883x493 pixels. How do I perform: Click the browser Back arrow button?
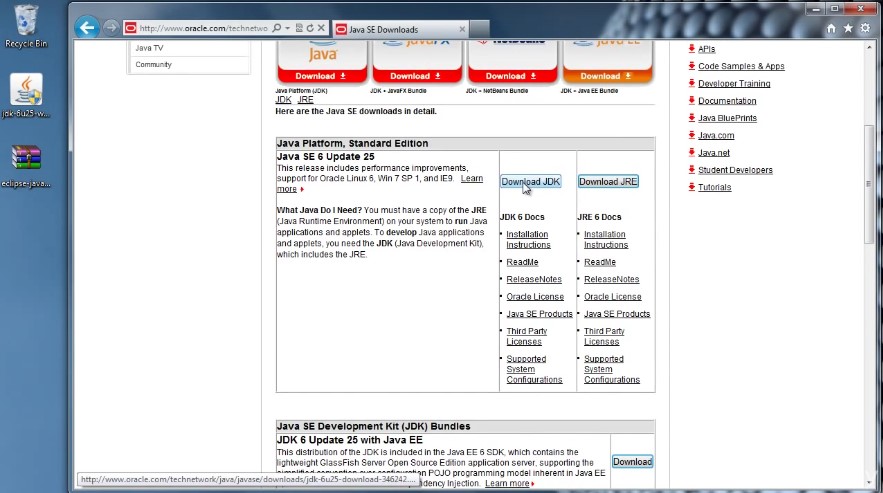(x=87, y=27)
